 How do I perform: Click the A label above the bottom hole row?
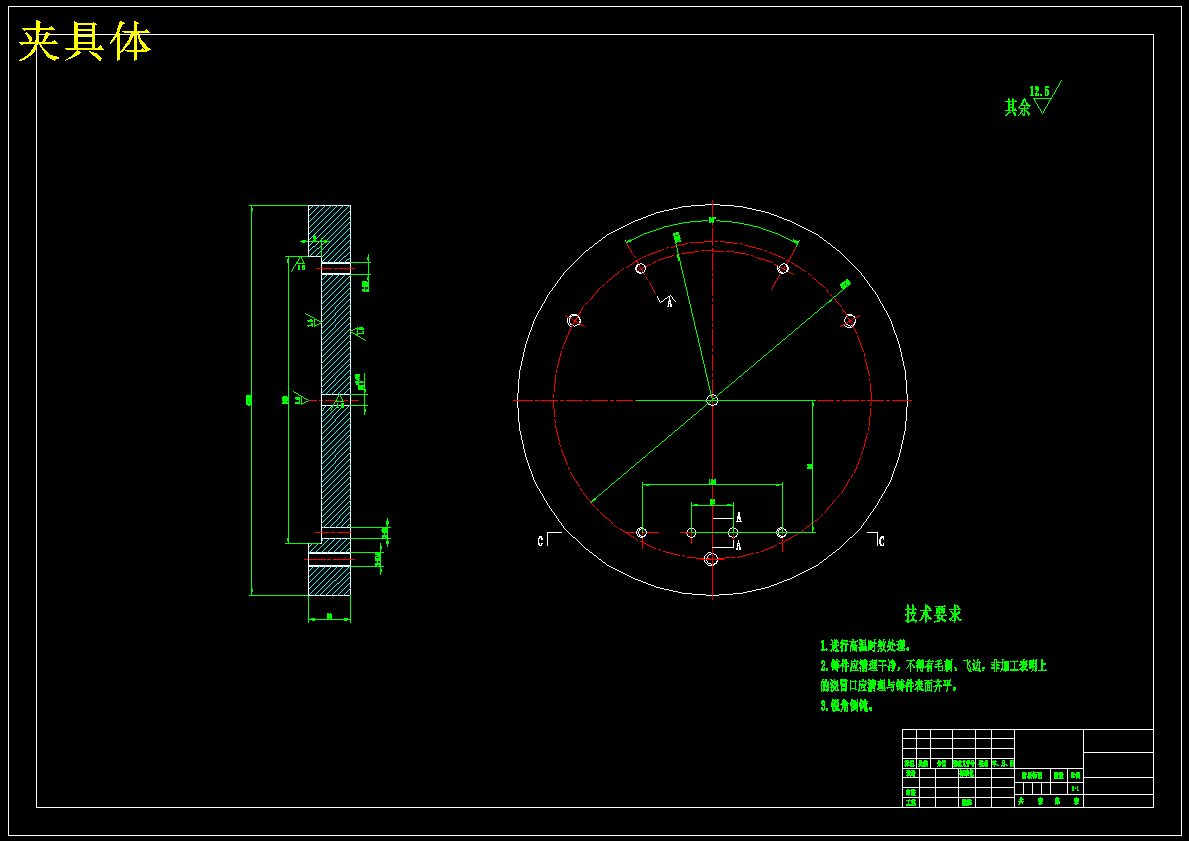pyautogui.click(x=739, y=517)
